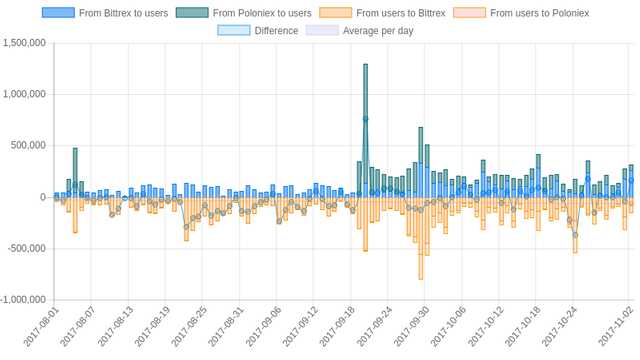Select the difference point at the chart's highest peak
This screenshot has height=360, width=640.
click(x=365, y=119)
